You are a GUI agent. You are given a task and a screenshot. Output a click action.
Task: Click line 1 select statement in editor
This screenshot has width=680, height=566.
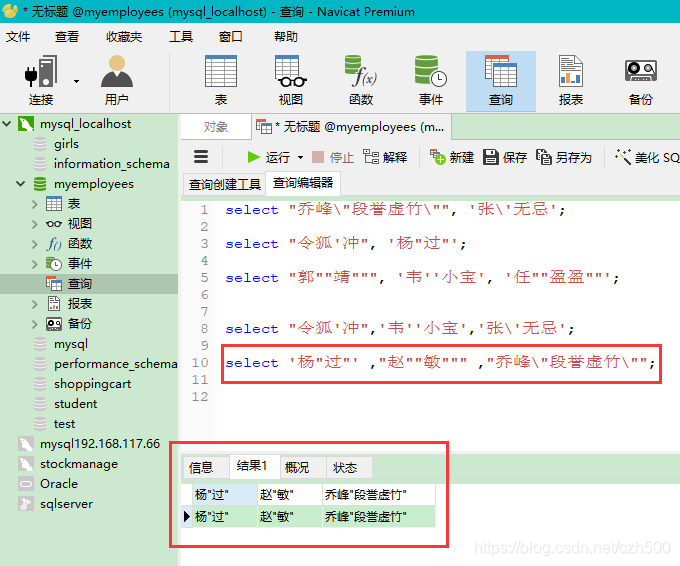click(395, 210)
